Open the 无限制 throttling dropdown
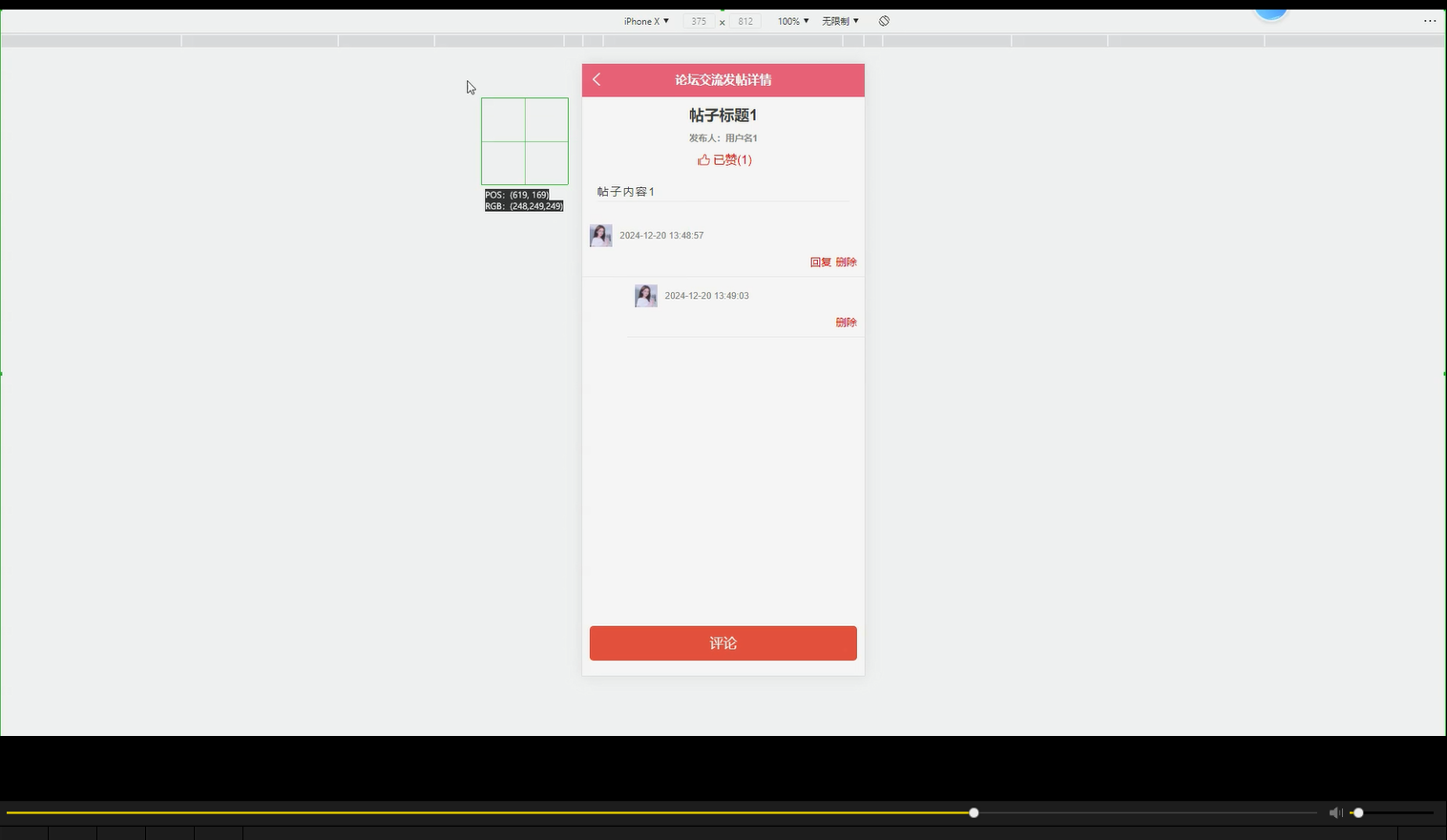Viewport: 1447px width, 840px height. pos(840,21)
